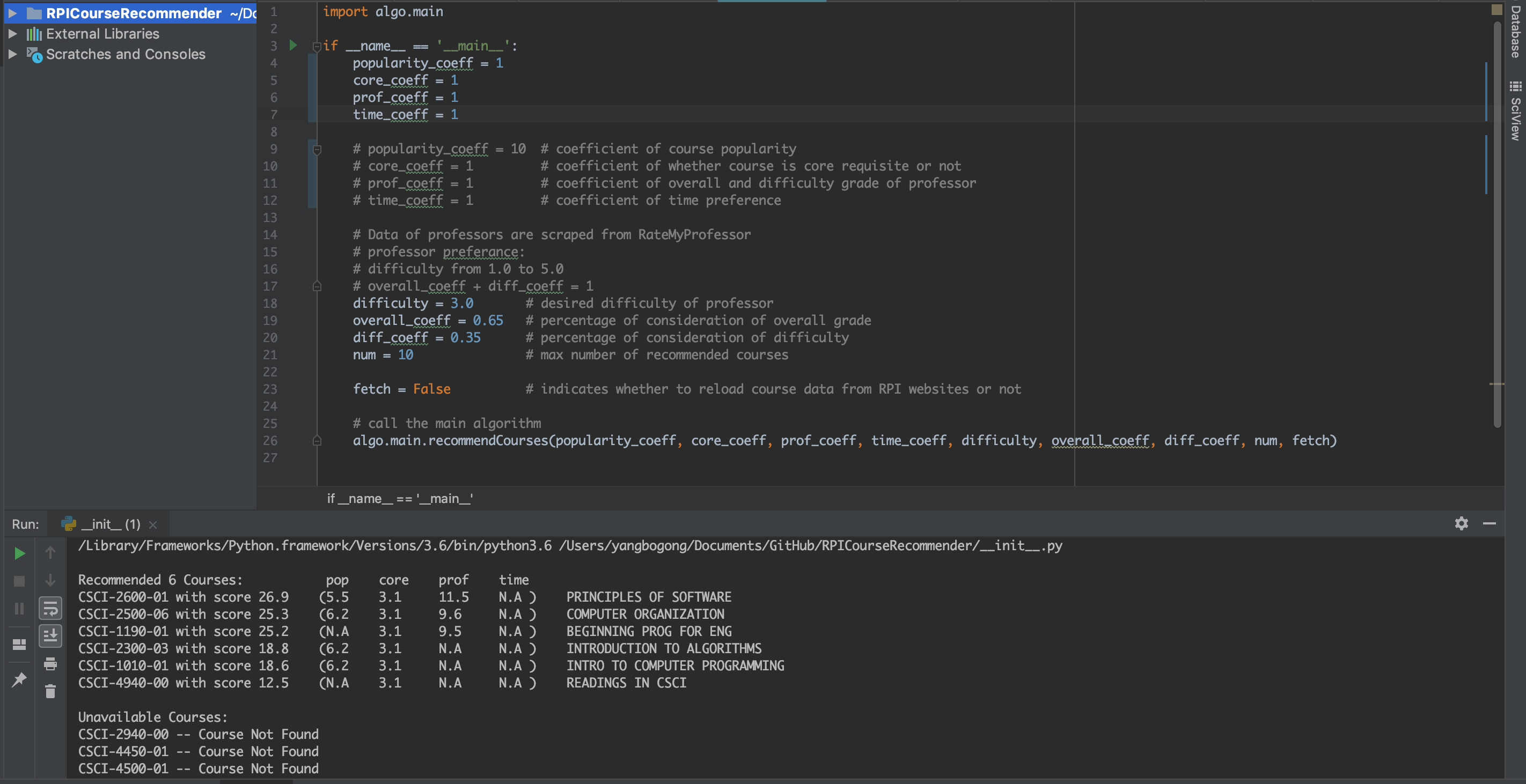Screen dimensions: 1526x784
Task: Open Run panel settings gear
Action: pyautogui.click(x=1461, y=523)
